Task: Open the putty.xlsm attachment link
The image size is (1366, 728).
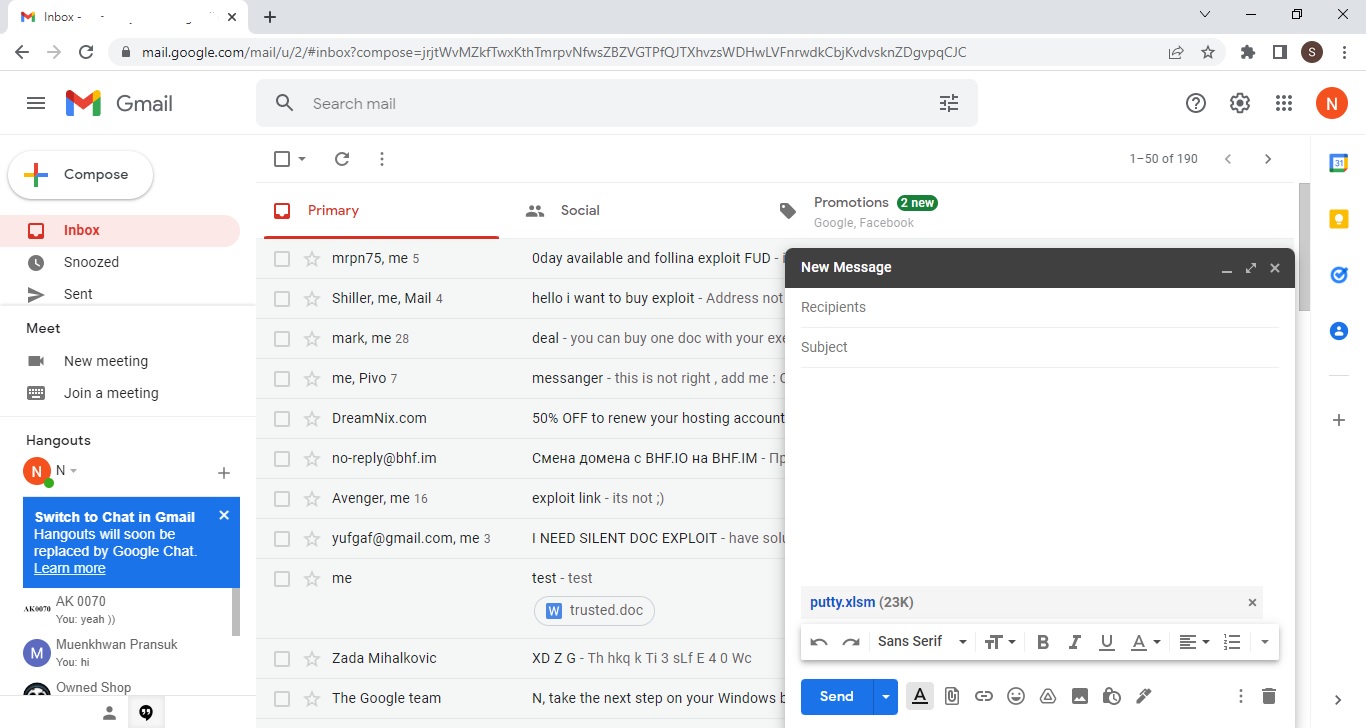Action: [x=843, y=602]
